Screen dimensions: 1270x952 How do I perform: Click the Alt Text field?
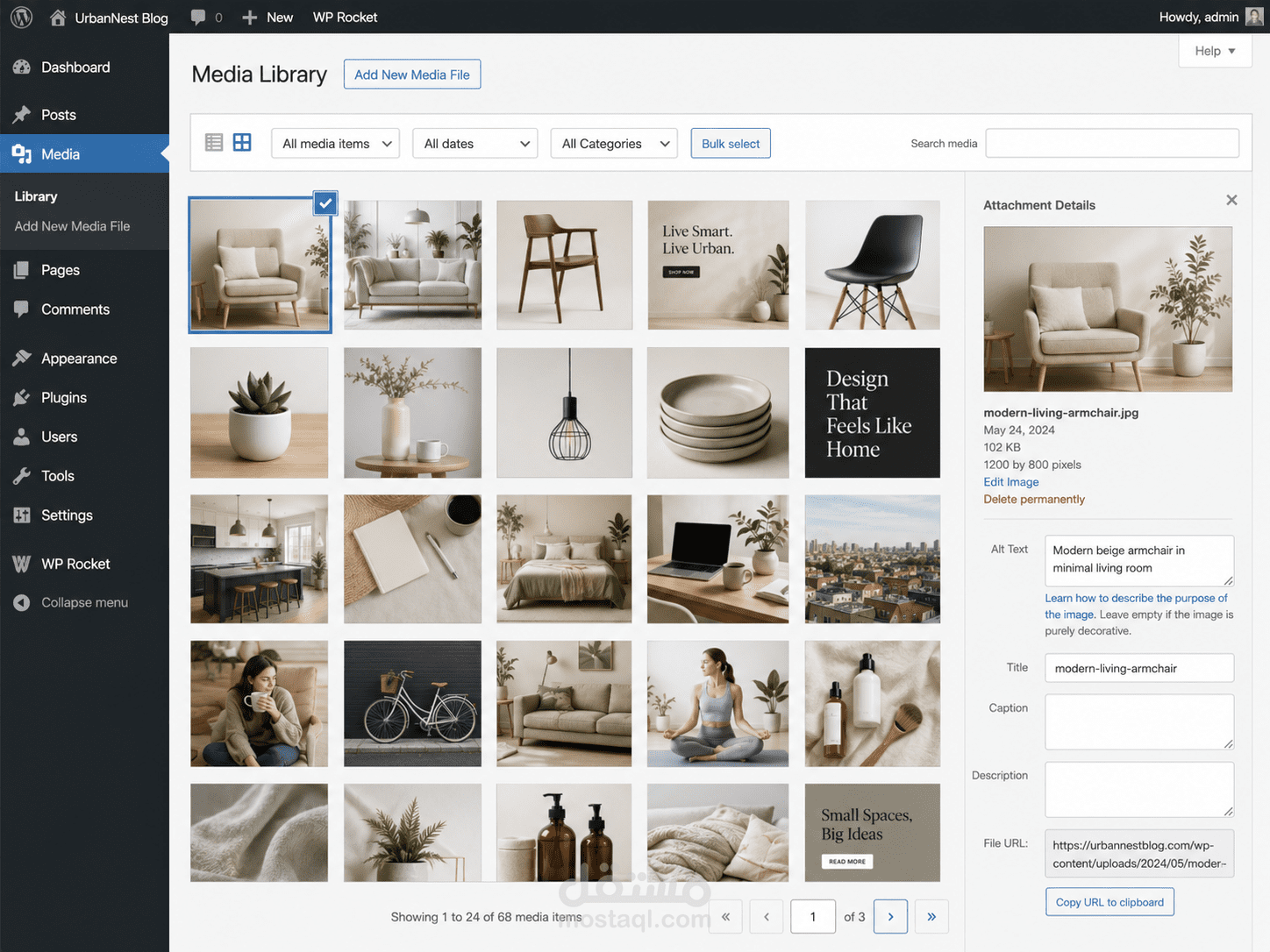[x=1139, y=560]
